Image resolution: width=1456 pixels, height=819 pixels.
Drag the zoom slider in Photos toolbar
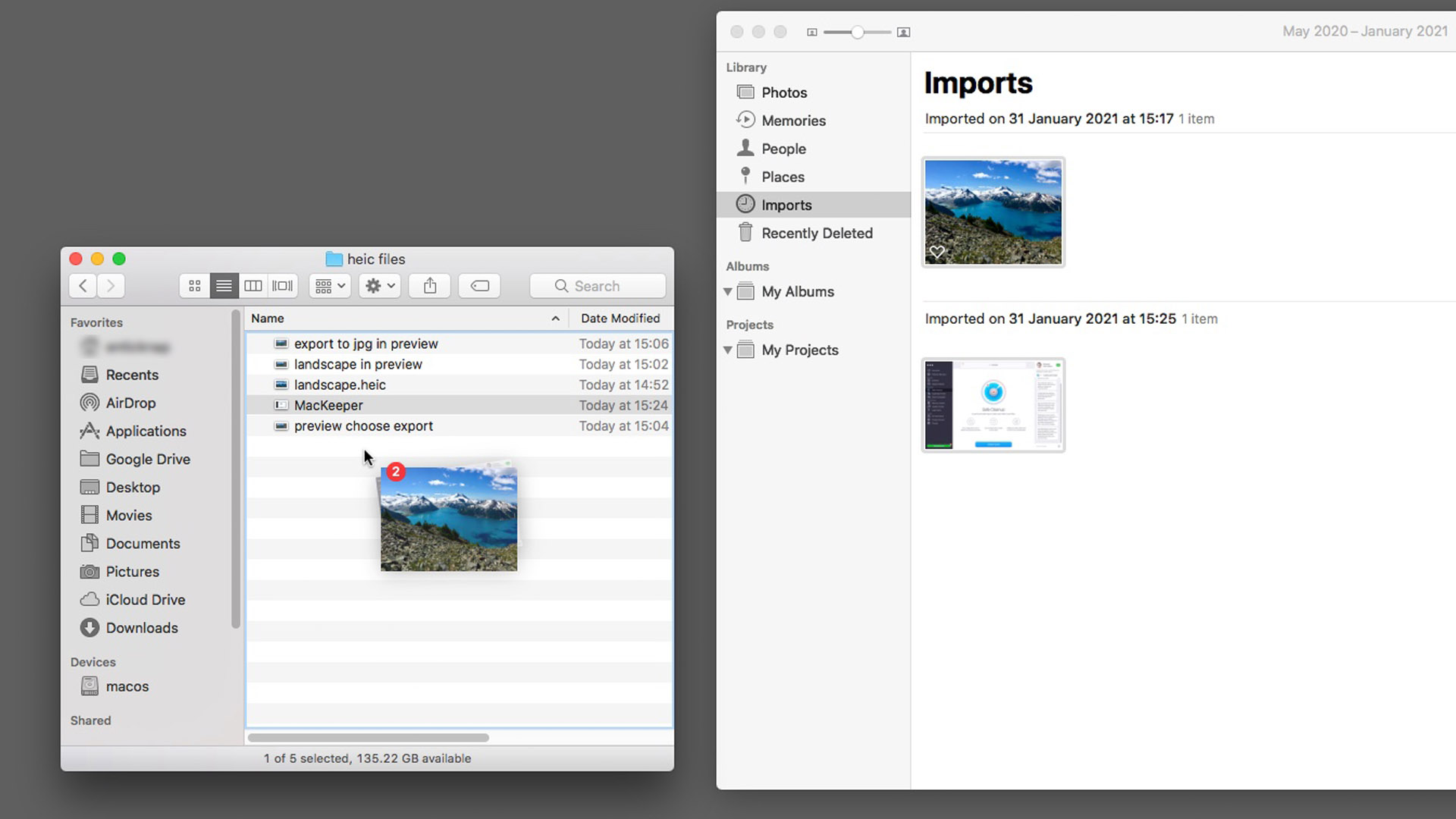856,32
